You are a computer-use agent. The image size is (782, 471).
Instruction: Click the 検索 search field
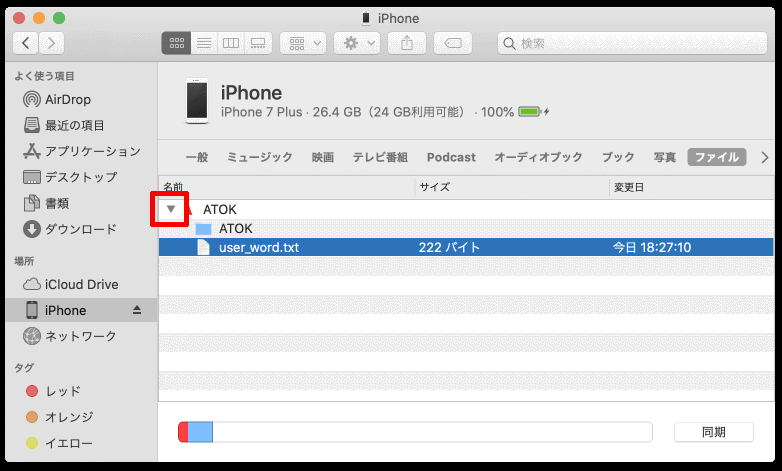point(630,43)
